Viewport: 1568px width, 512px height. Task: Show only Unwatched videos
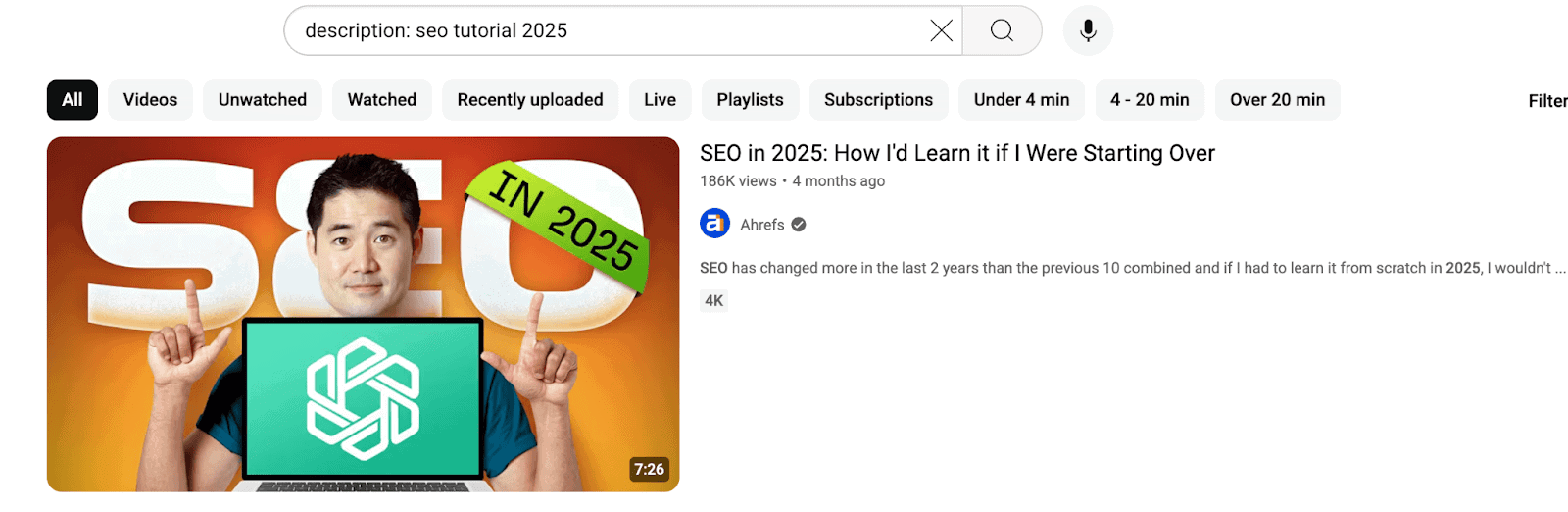coord(262,100)
